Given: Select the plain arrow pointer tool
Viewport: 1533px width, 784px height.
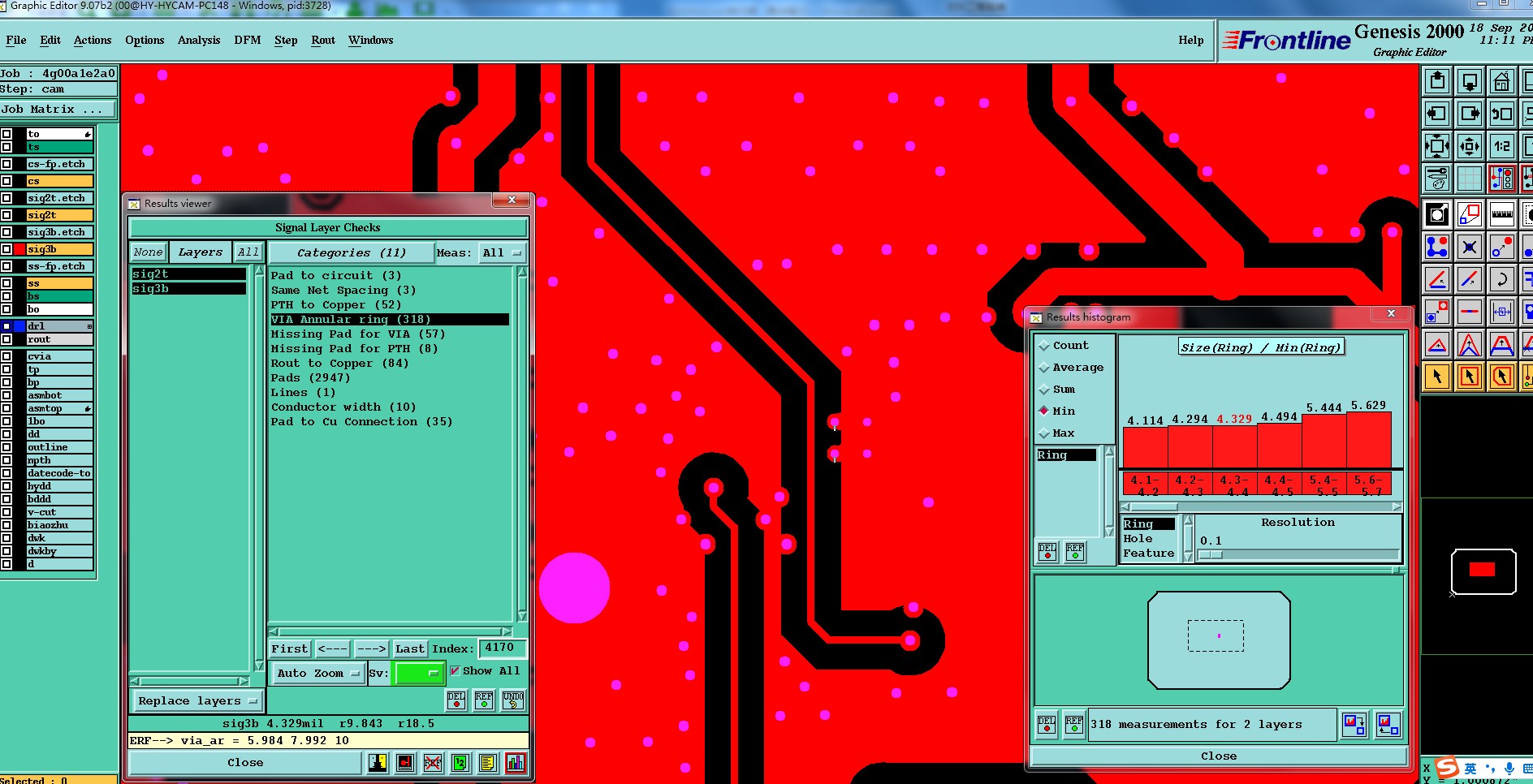Looking at the screenshot, I should point(1437,377).
